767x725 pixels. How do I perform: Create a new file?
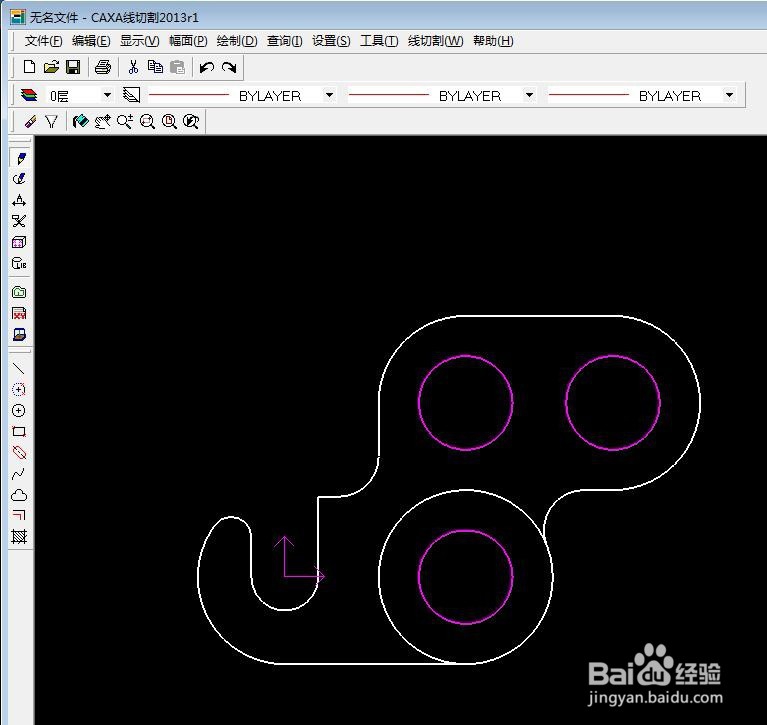(29, 67)
